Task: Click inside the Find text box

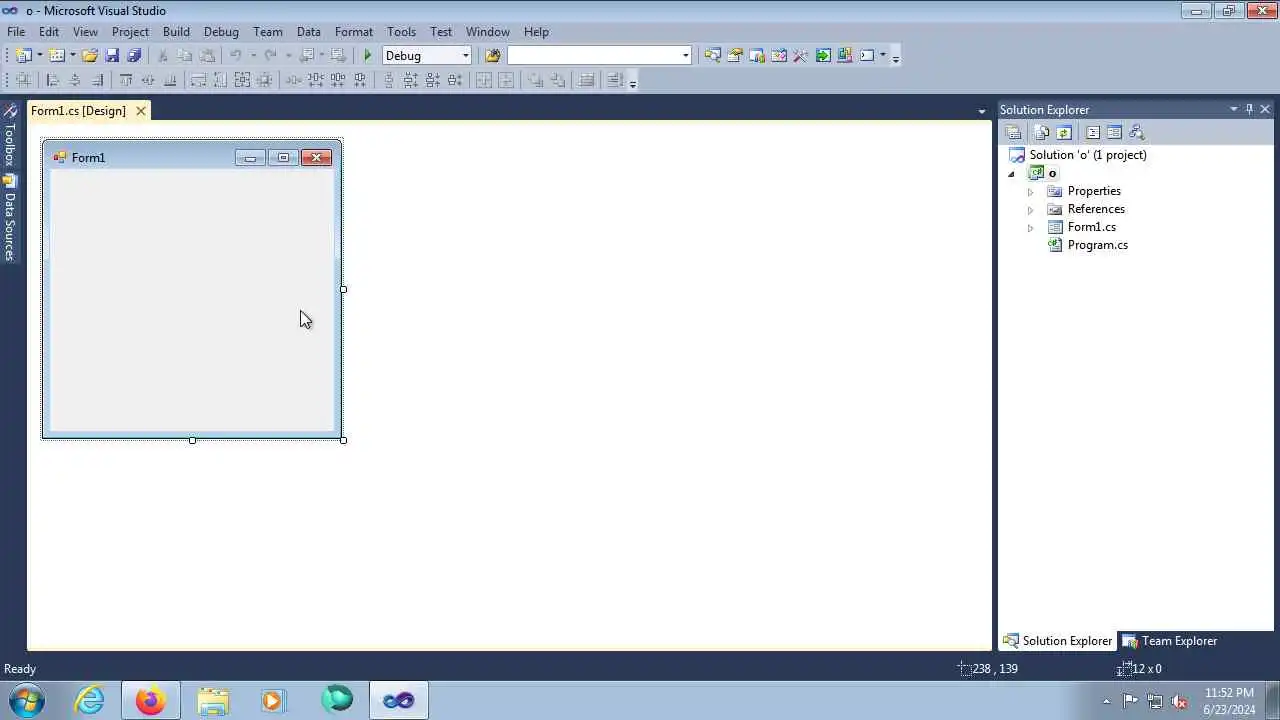Action: [x=594, y=56]
